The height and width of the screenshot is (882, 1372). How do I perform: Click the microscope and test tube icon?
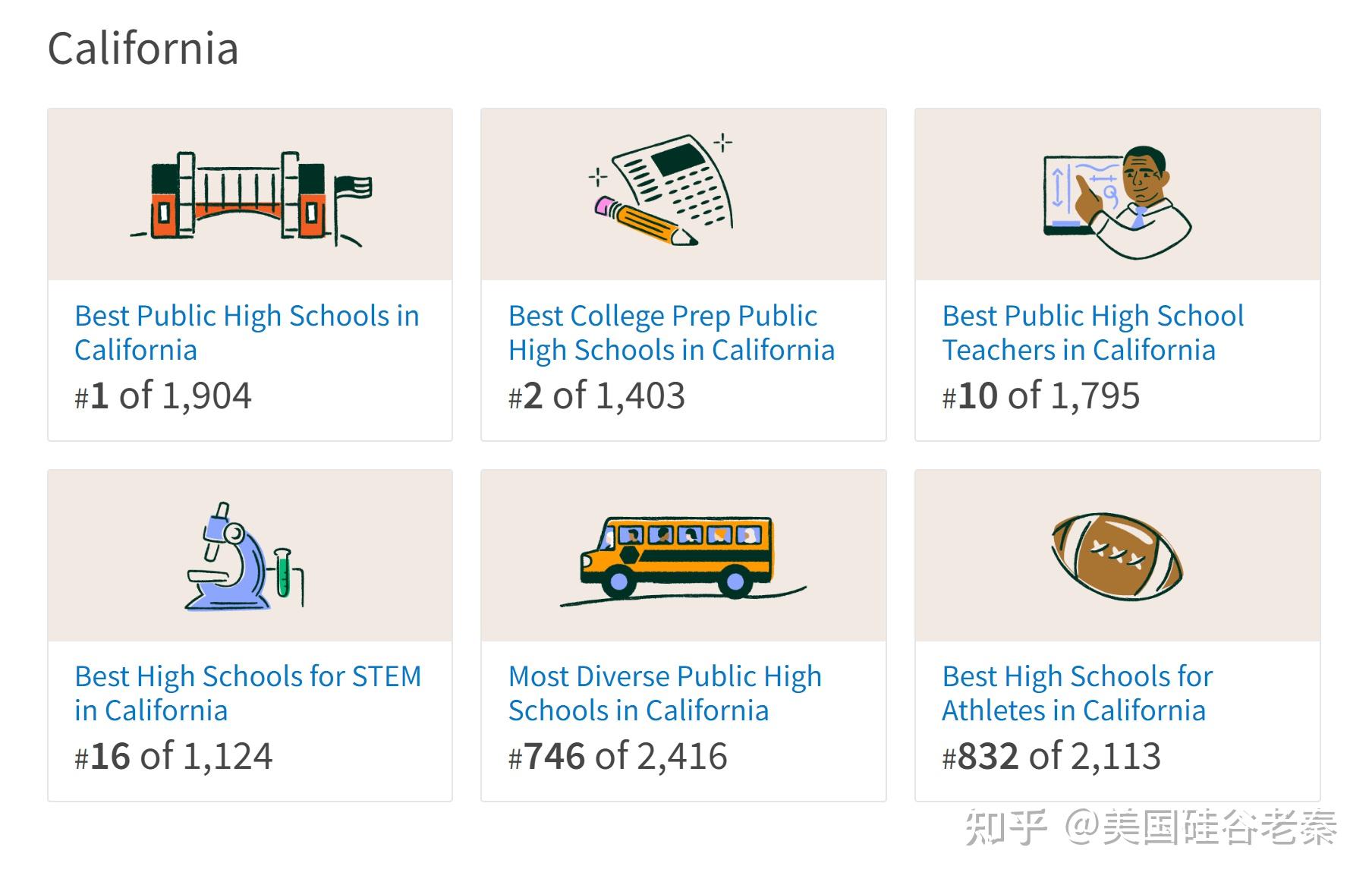[x=244, y=556]
